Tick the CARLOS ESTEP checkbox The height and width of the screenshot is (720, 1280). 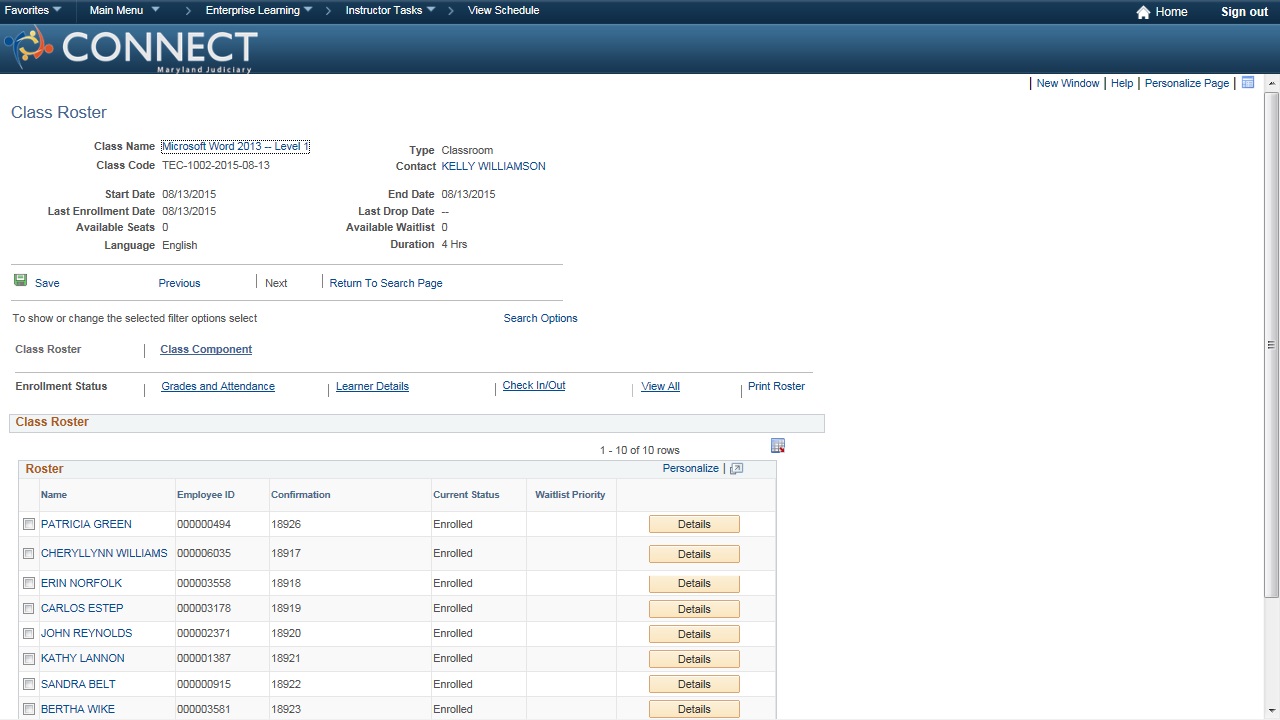29,608
